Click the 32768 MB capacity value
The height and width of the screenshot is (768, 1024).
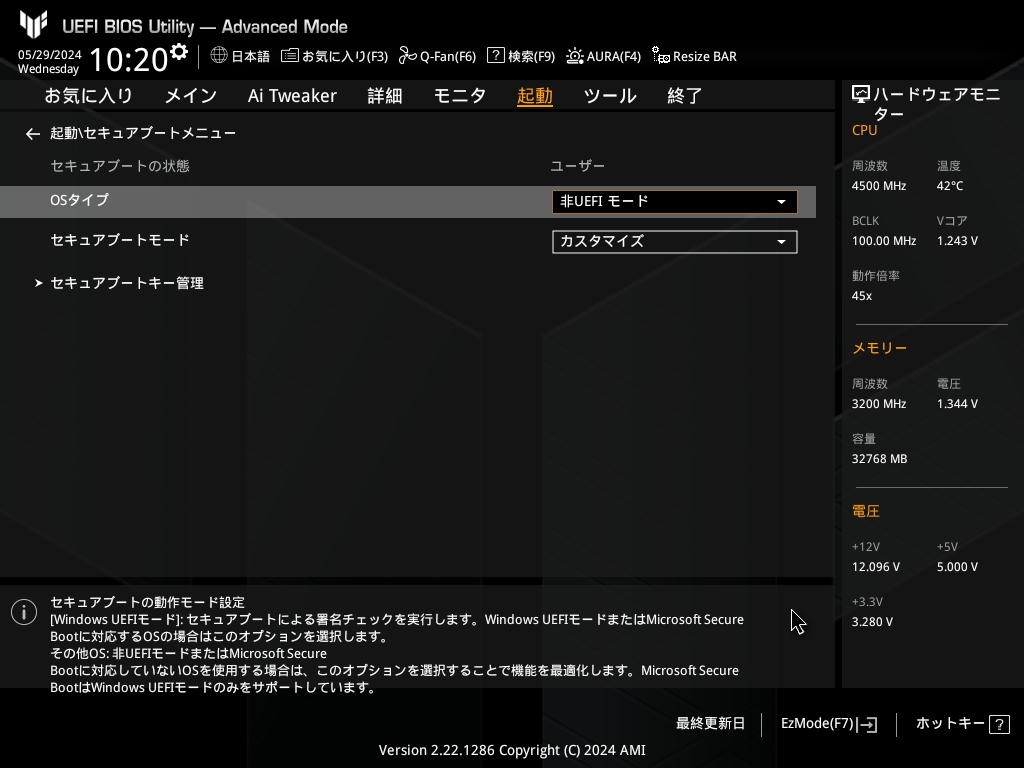880,459
